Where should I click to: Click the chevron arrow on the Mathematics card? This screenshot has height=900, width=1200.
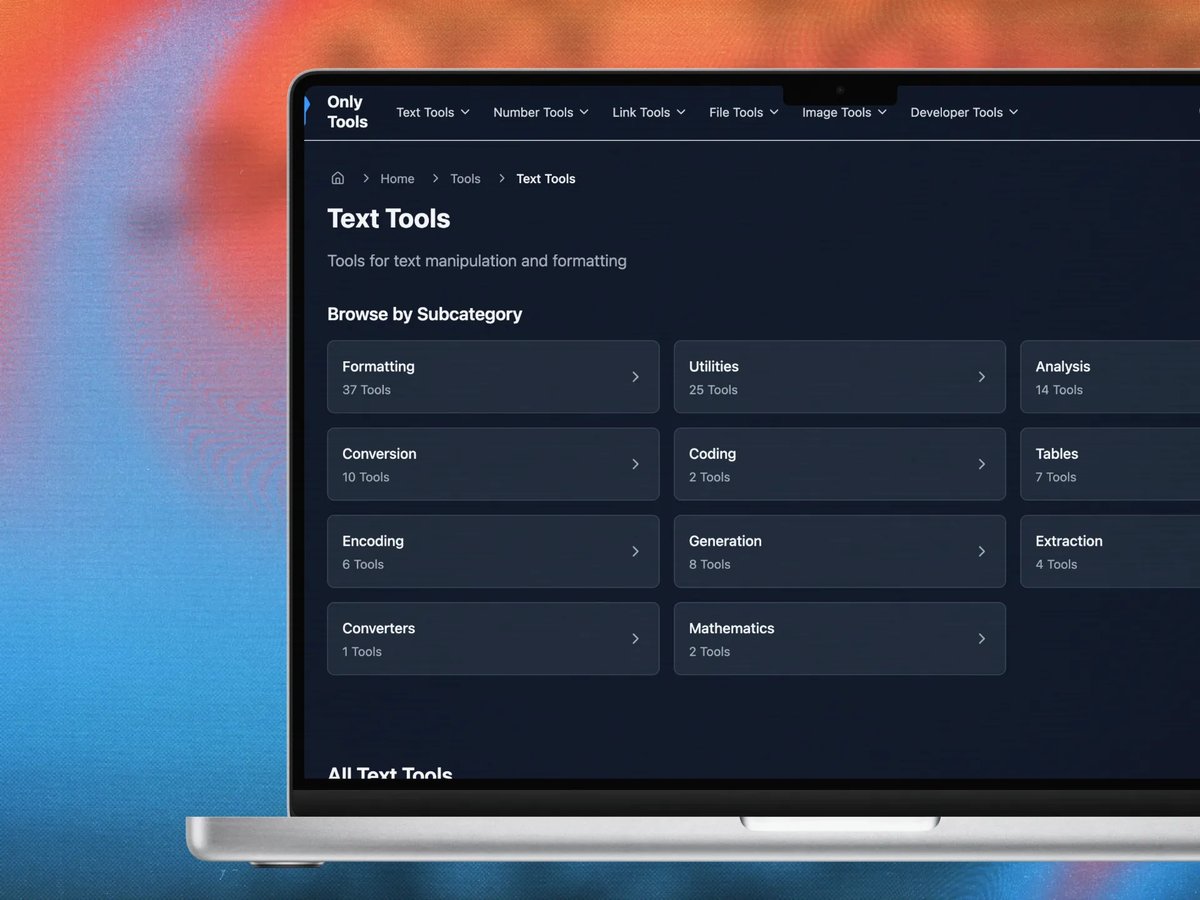pos(982,639)
